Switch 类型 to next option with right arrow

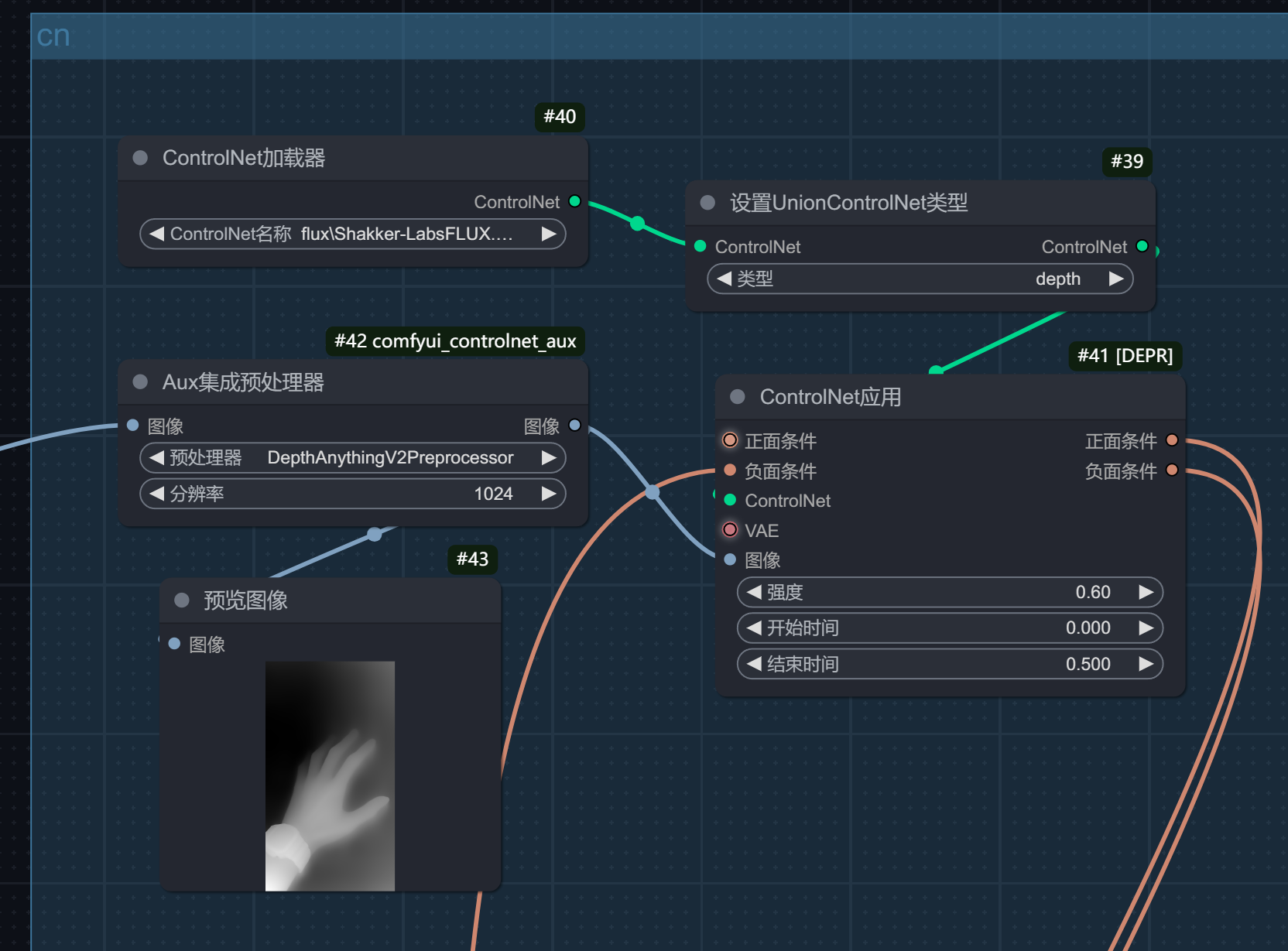1115,279
